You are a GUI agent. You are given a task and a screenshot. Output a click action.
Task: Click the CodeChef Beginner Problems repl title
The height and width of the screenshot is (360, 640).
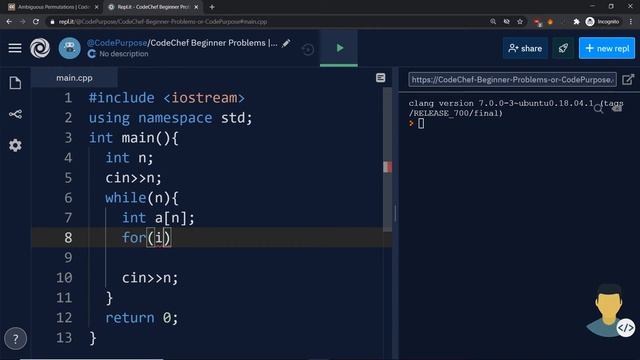point(214,43)
